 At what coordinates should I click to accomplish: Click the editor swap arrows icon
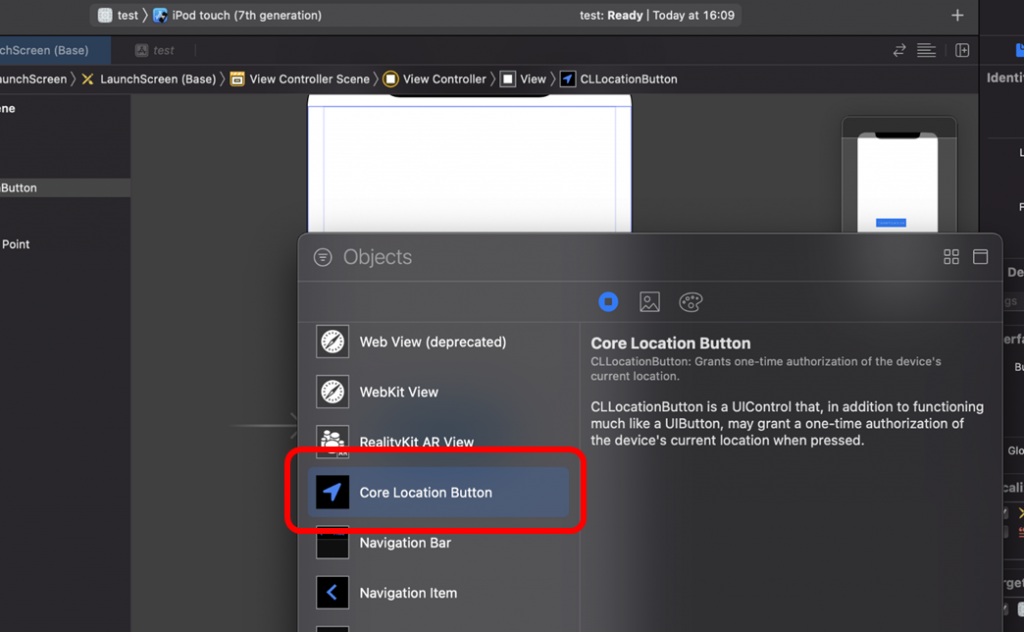click(899, 50)
